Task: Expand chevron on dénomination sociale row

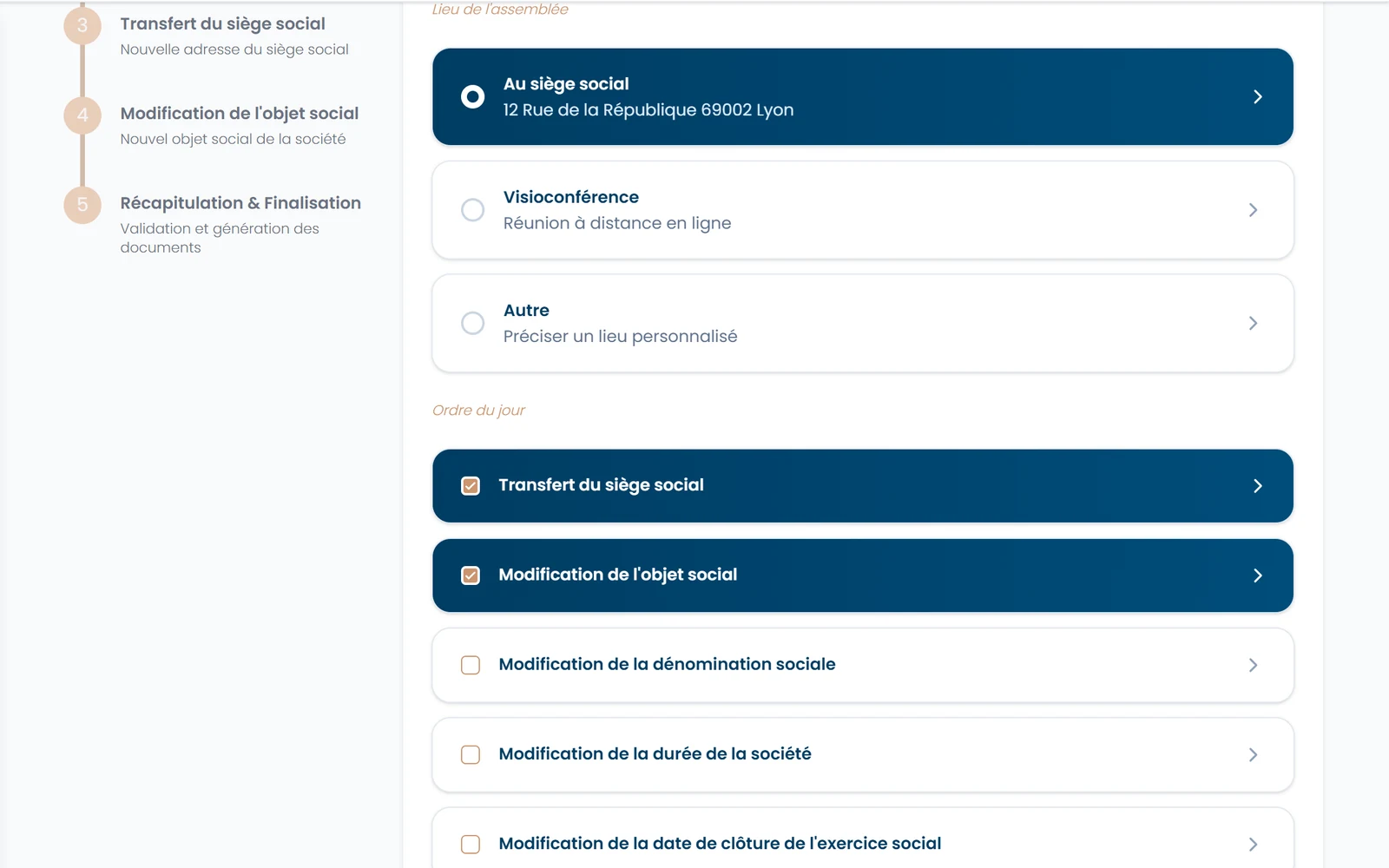Action: tap(1253, 665)
